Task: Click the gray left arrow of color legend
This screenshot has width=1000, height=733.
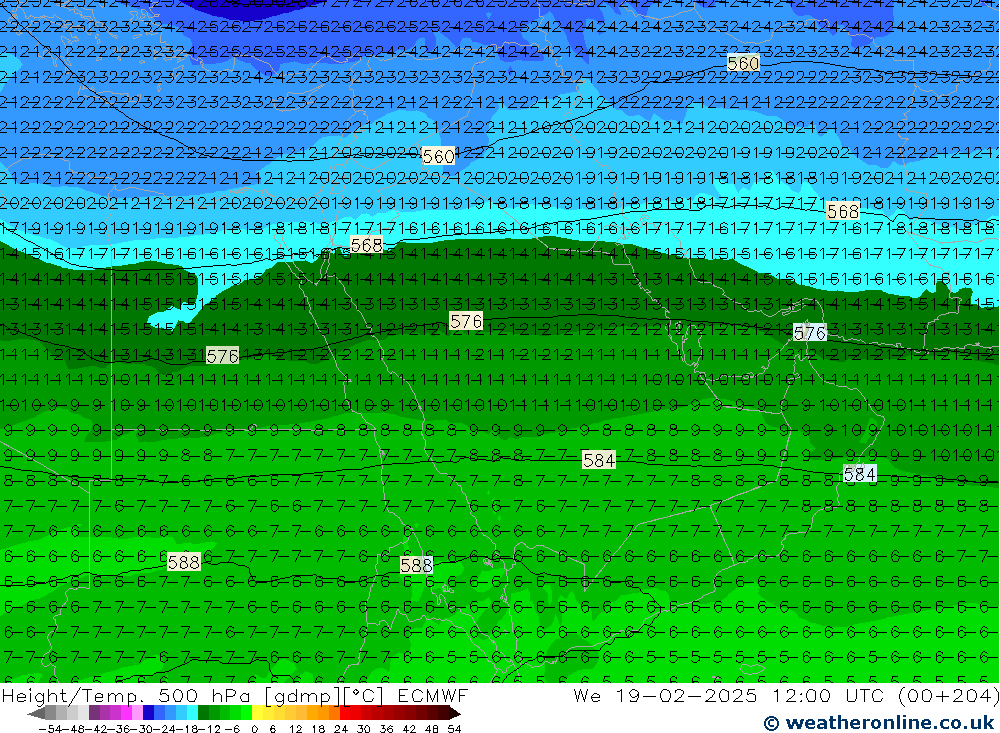Action: [x=36, y=713]
